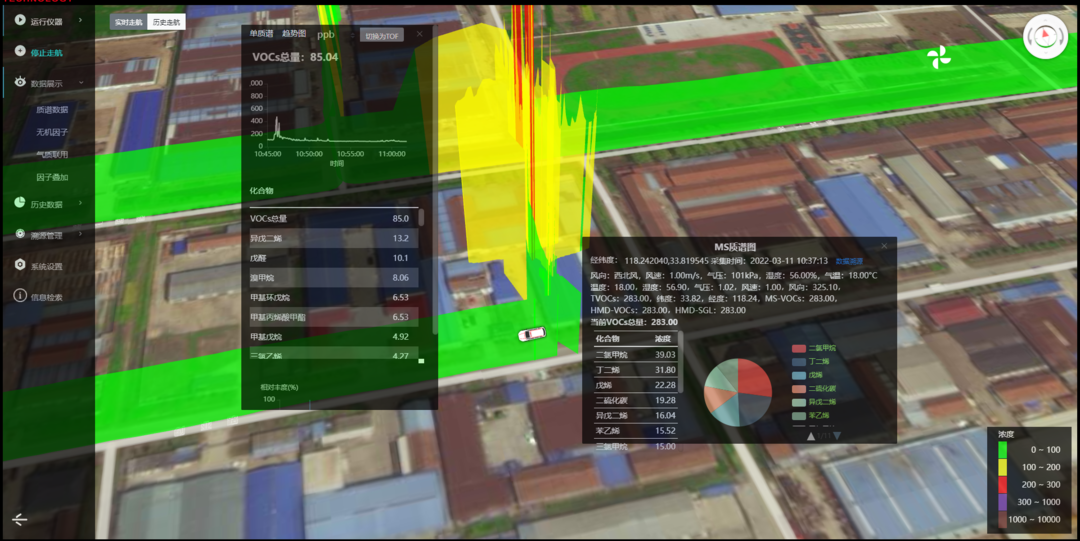Click the 停止走航 plus icon

pos(20,51)
